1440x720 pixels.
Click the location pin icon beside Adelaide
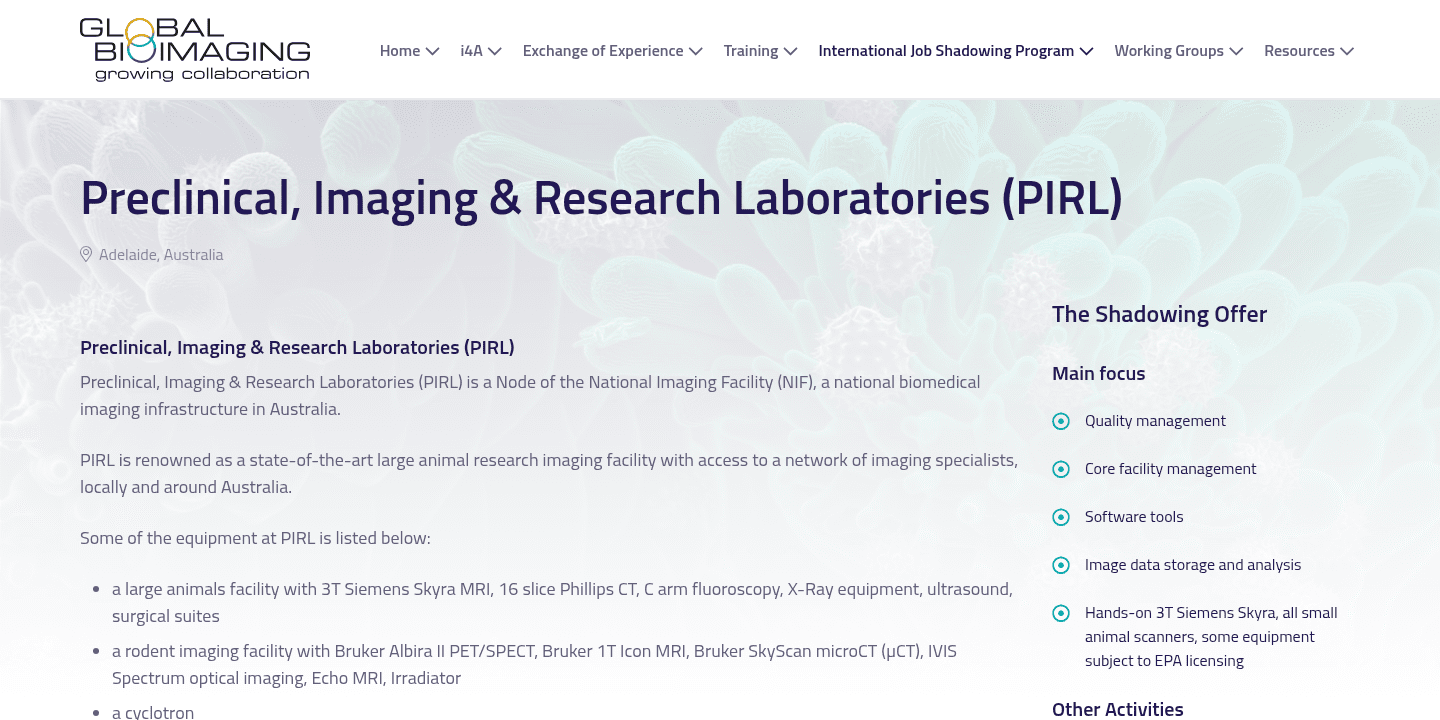click(x=86, y=254)
